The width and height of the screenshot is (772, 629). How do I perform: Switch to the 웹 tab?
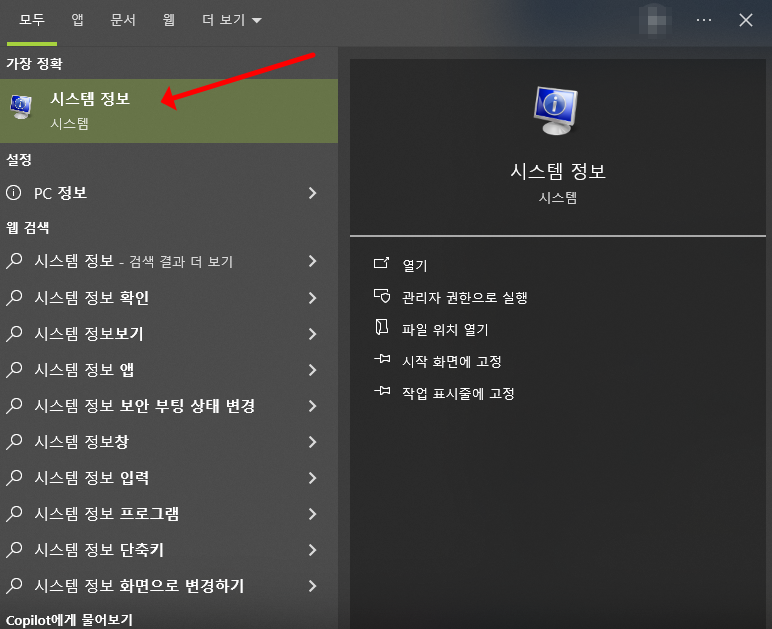tap(169, 20)
